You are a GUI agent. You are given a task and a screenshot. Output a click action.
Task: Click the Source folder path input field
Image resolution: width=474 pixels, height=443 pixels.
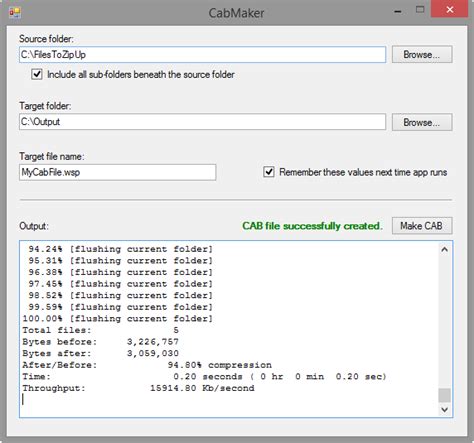(202, 55)
